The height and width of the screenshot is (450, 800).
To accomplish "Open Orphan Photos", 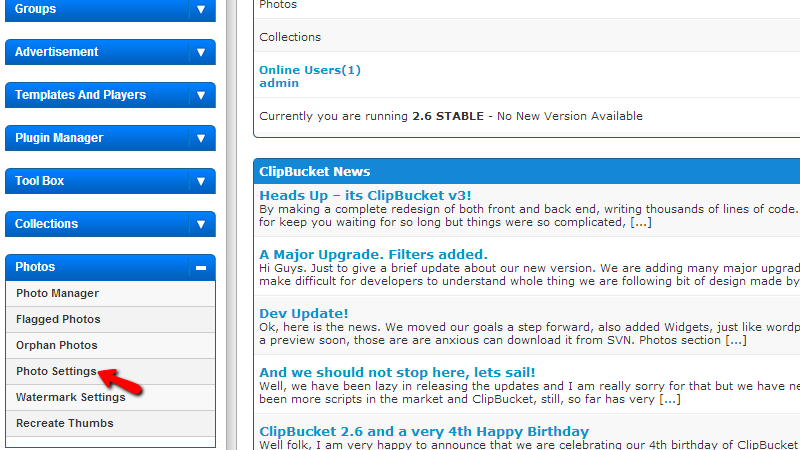I will (110, 345).
